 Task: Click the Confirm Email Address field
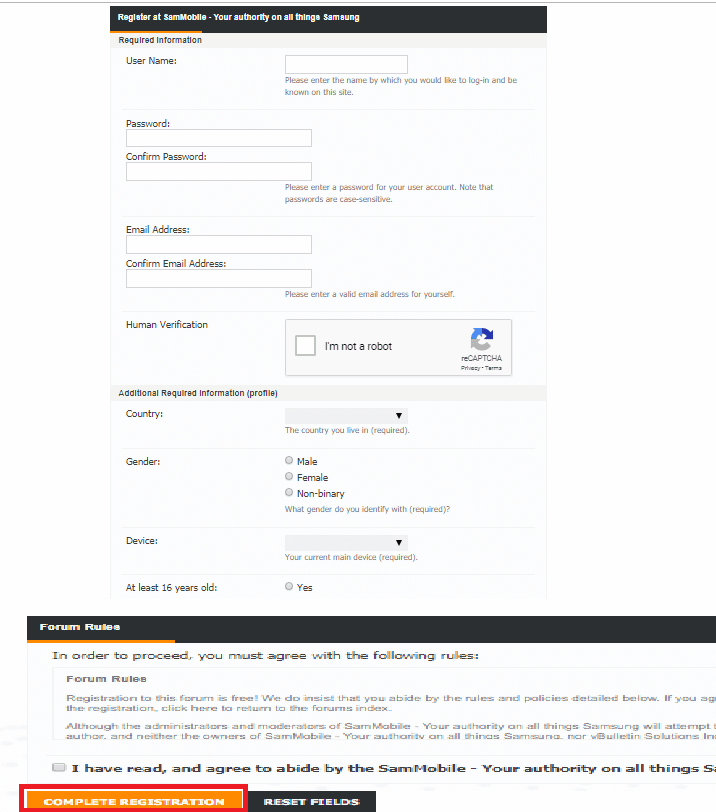218,278
